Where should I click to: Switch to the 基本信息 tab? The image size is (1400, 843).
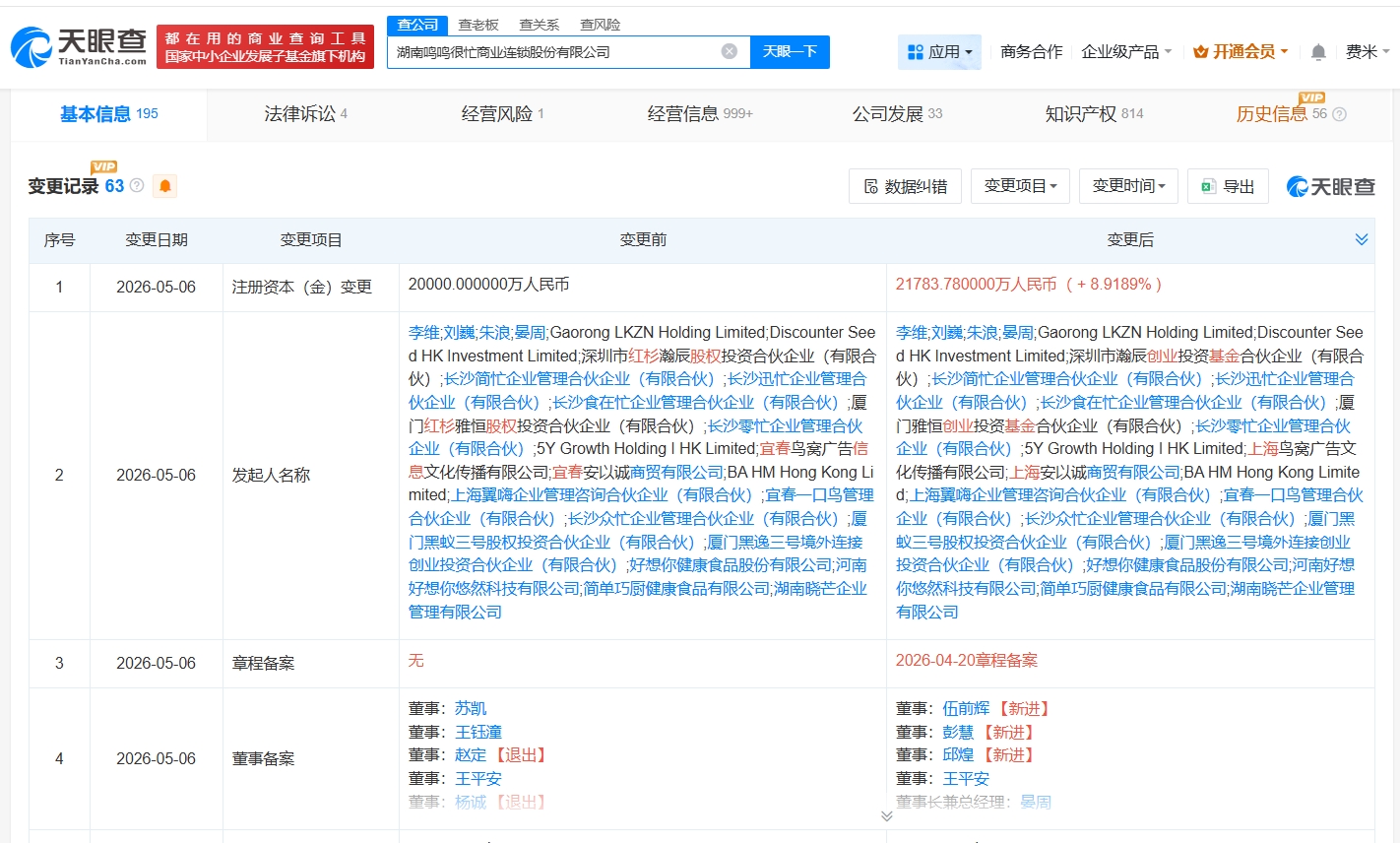[x=109, y=114]
